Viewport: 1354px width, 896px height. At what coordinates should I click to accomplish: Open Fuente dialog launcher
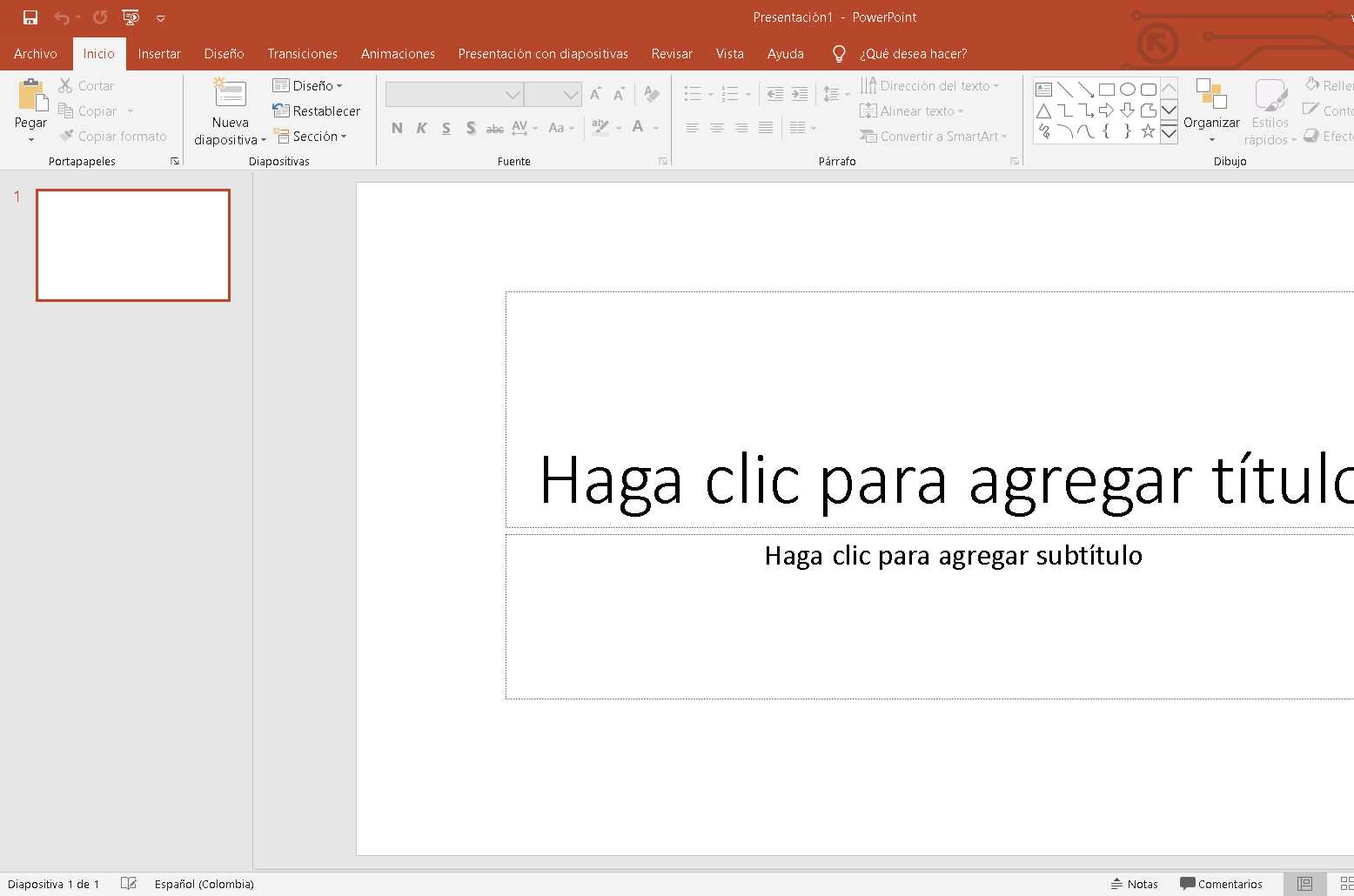[x=663, y=161]
